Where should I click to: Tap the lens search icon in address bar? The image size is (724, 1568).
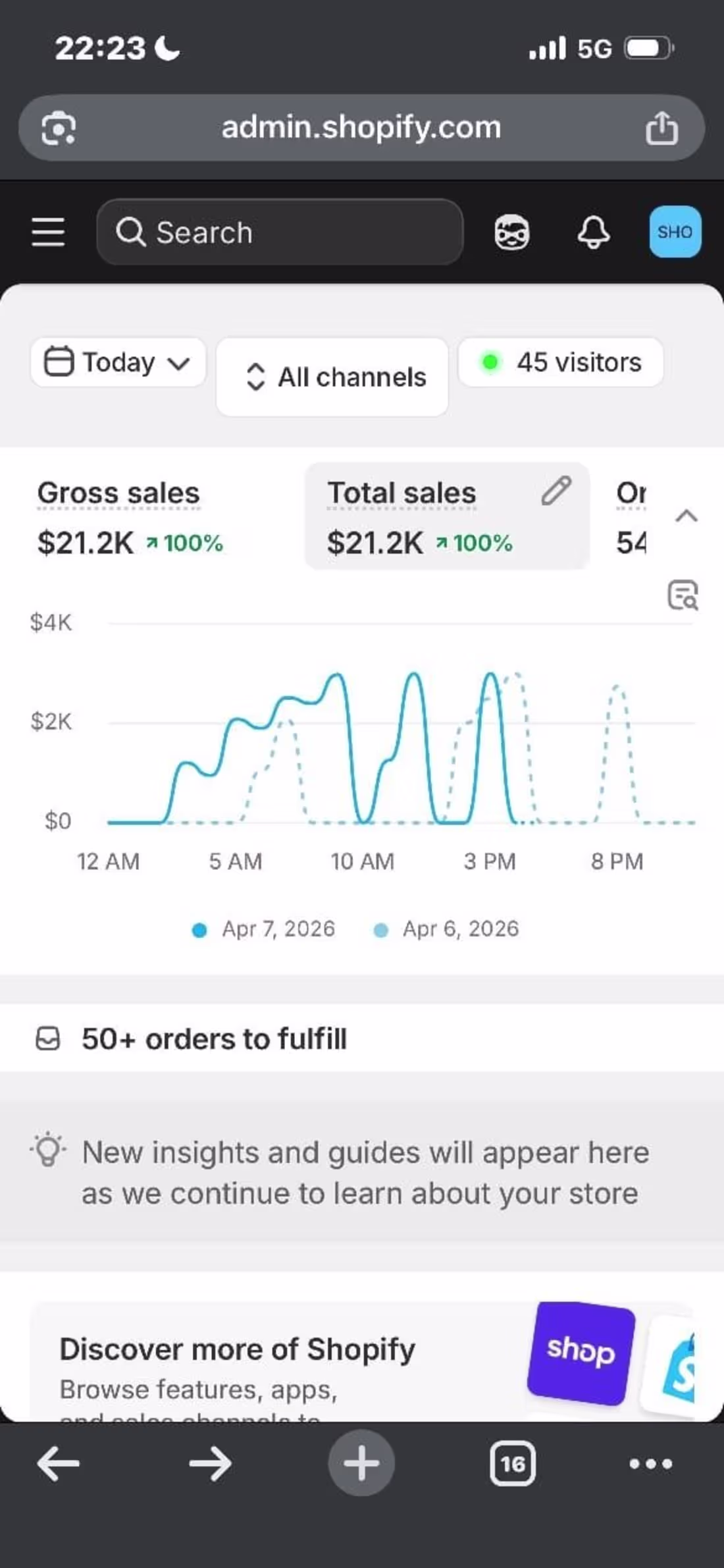59,128
